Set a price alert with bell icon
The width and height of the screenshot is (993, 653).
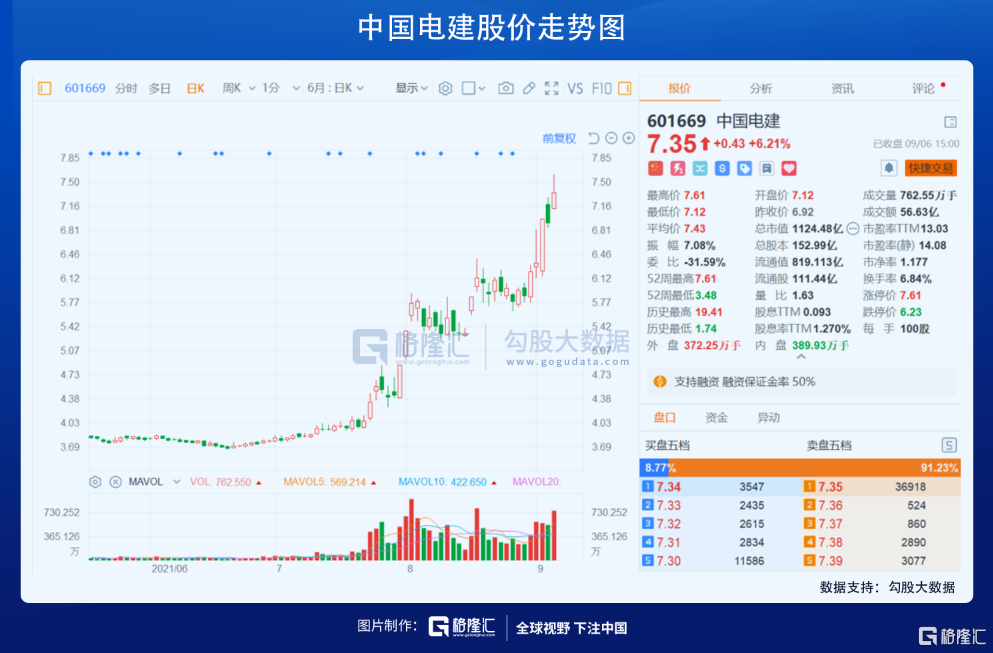pyautogui.click(x=889, y=168)
